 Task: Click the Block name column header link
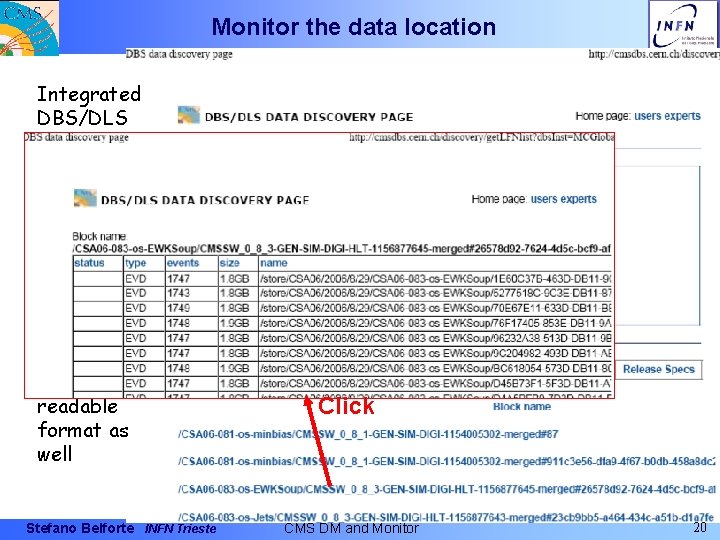pos(522,406)
